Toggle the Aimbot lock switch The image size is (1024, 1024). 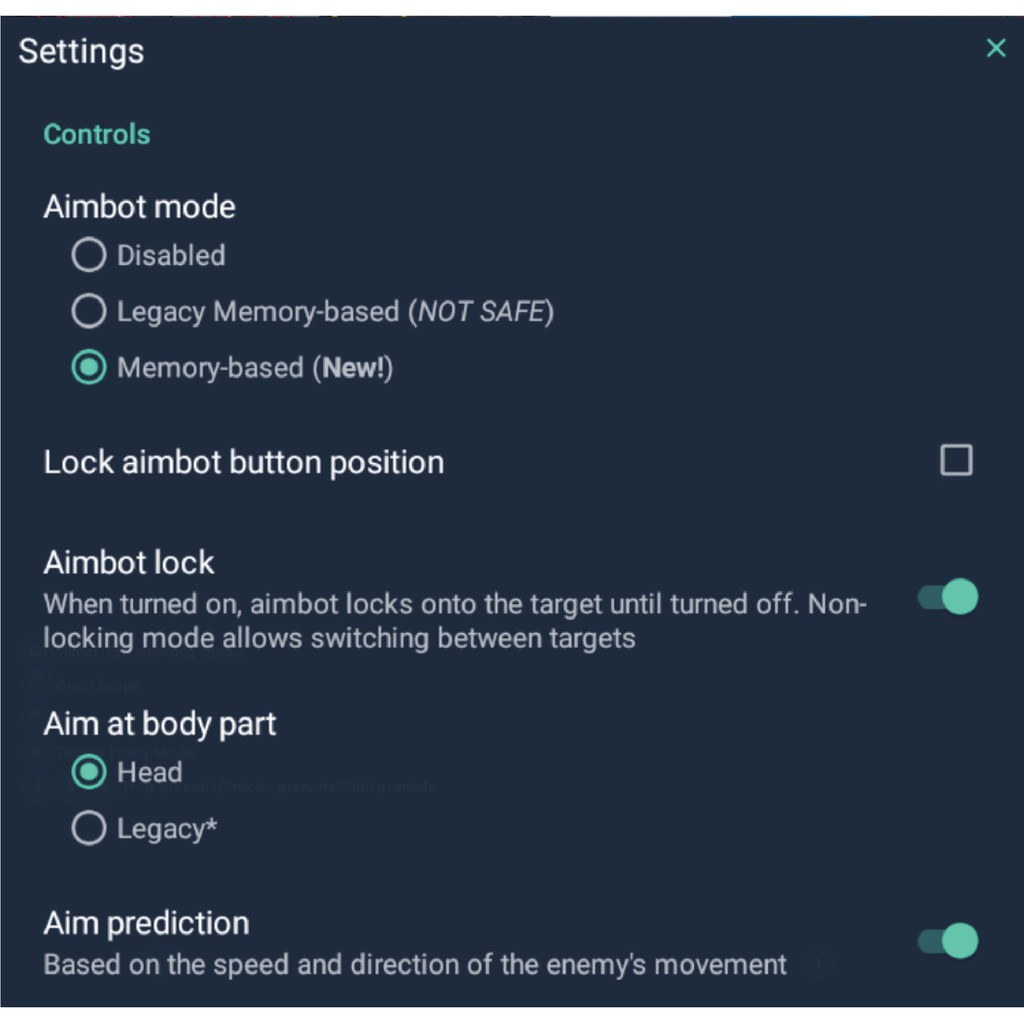(x=948, y=598)
